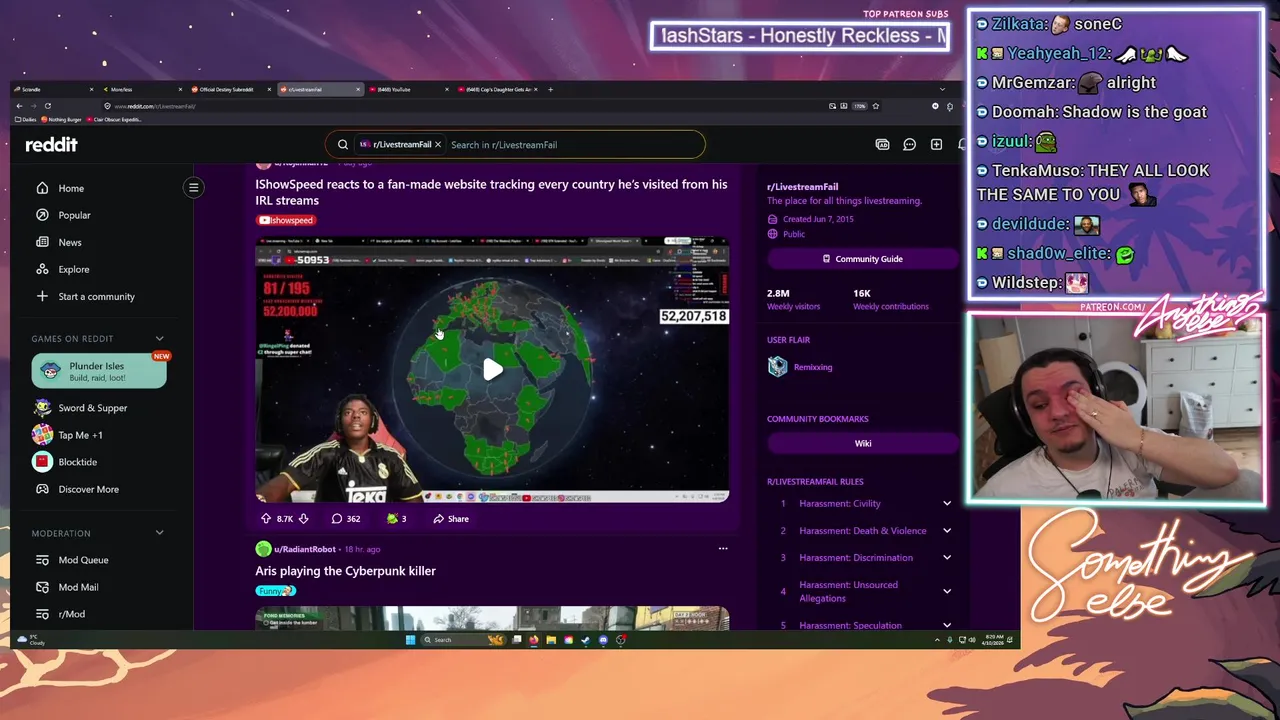Share the IShowSpeed post
Screen dimensions: 1280x720
pos(451,519)
